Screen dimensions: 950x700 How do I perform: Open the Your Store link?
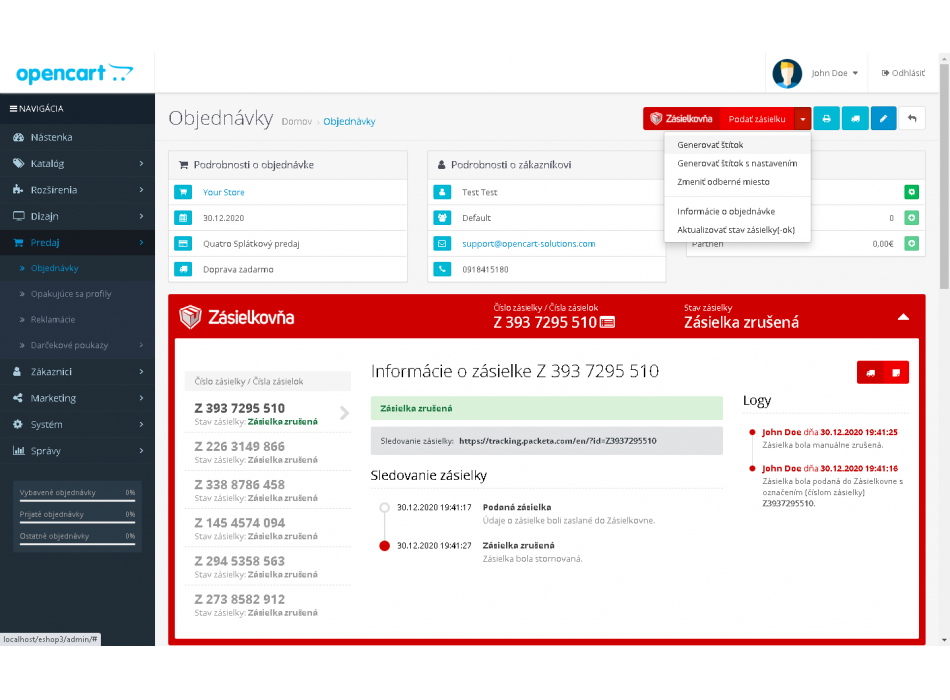(x=224, y=193)
